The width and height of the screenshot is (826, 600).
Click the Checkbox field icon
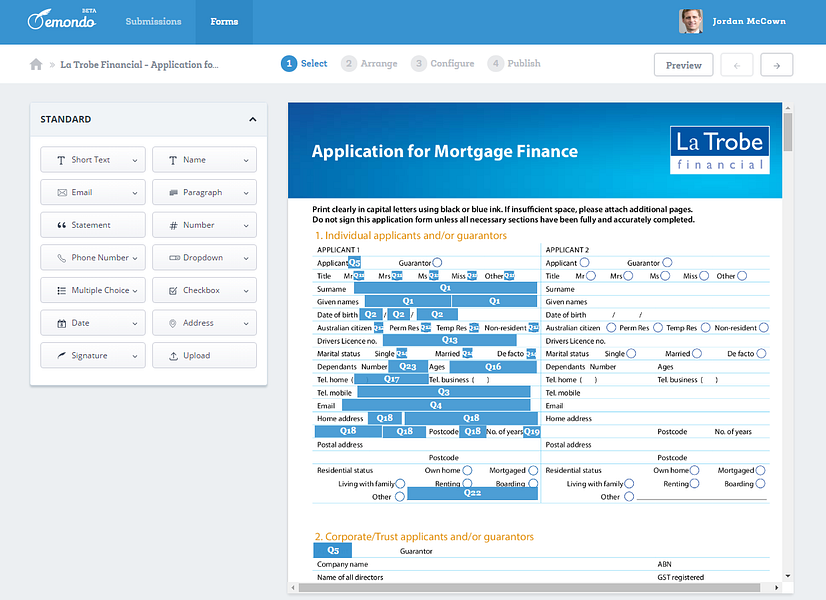[173, 291]
